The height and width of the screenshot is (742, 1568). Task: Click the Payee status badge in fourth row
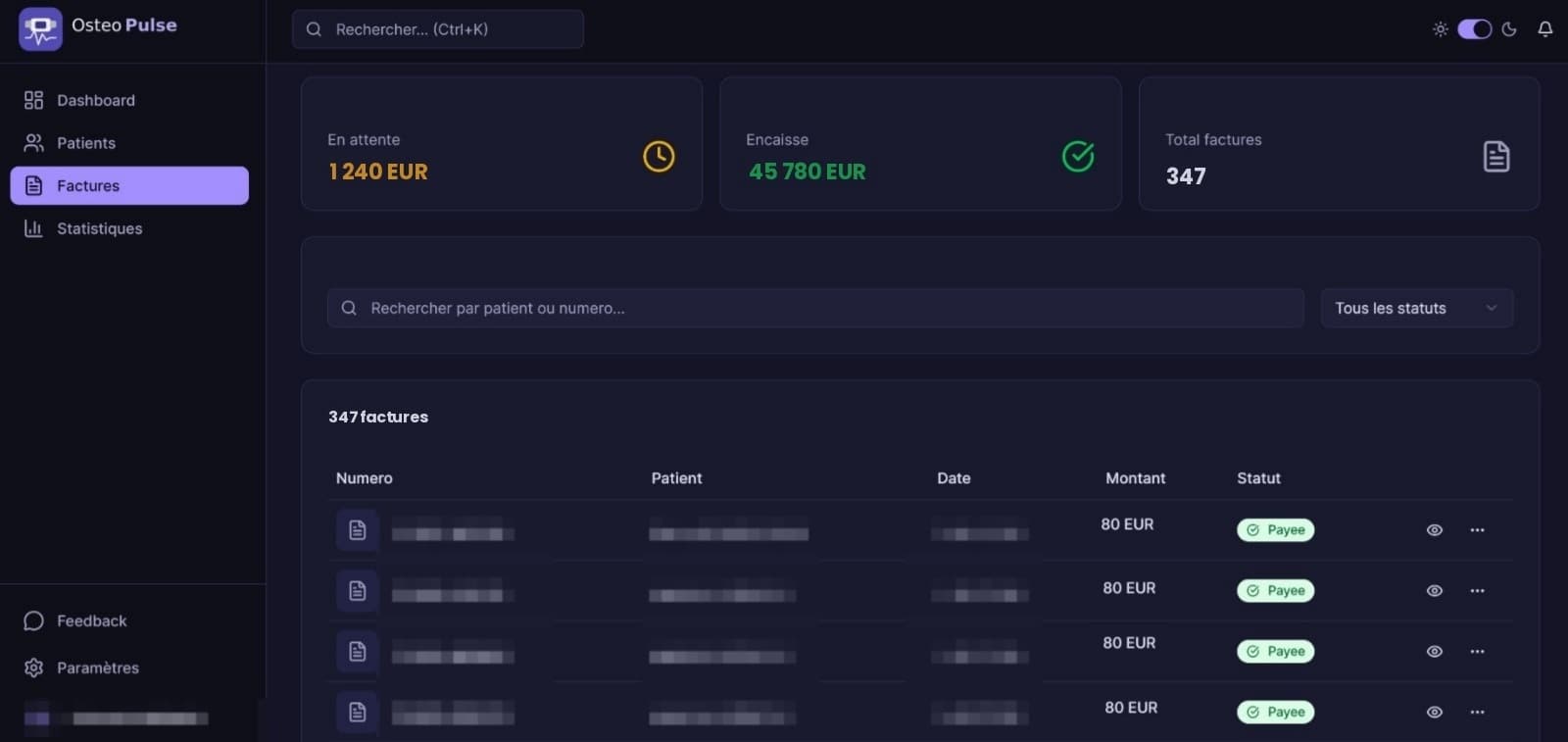(x=1275, y=713)
